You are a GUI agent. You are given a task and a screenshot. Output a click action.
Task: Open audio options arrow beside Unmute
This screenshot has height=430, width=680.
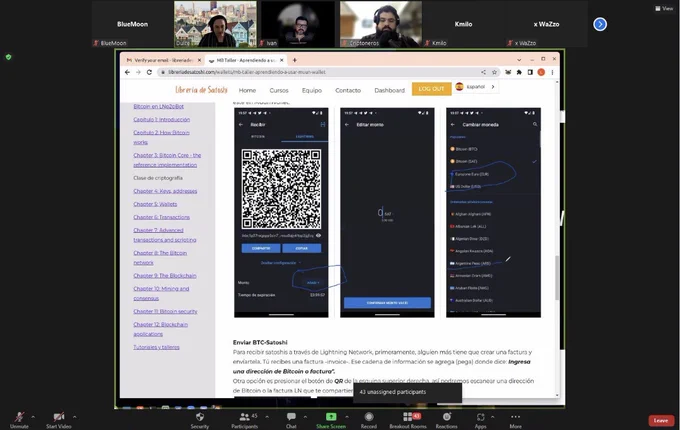tap(33, 417)
